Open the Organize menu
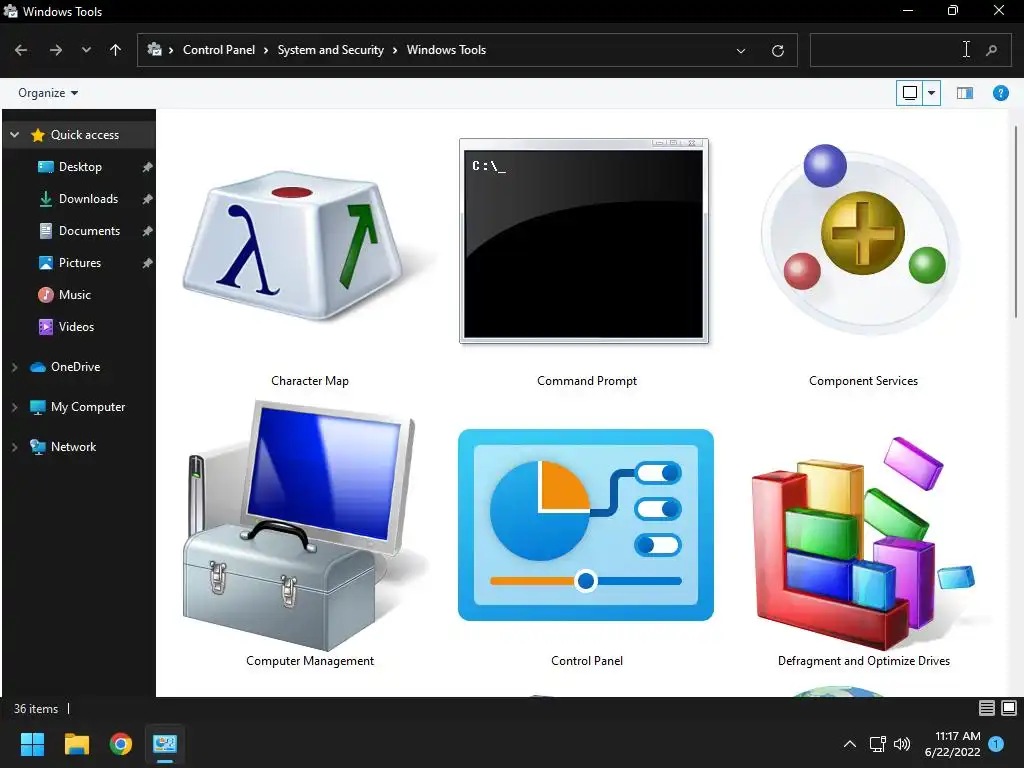Viewport: 1024px width, 768px height. tap(48, 93)
